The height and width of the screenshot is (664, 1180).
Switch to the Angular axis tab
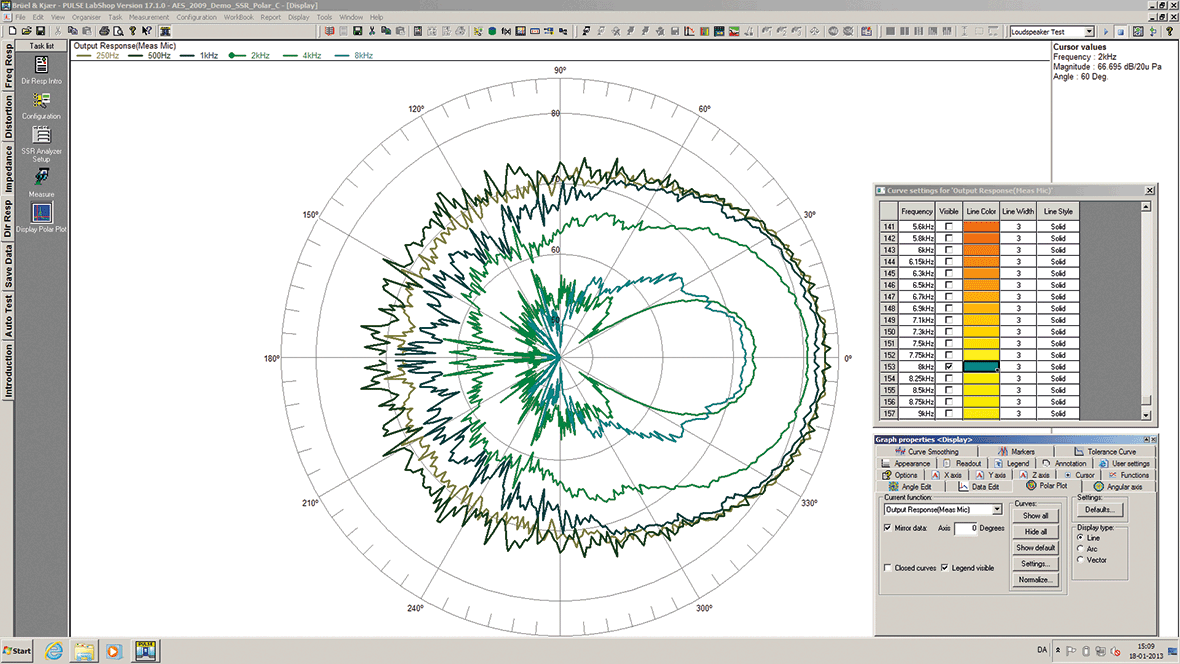(x=1117, y=486)
